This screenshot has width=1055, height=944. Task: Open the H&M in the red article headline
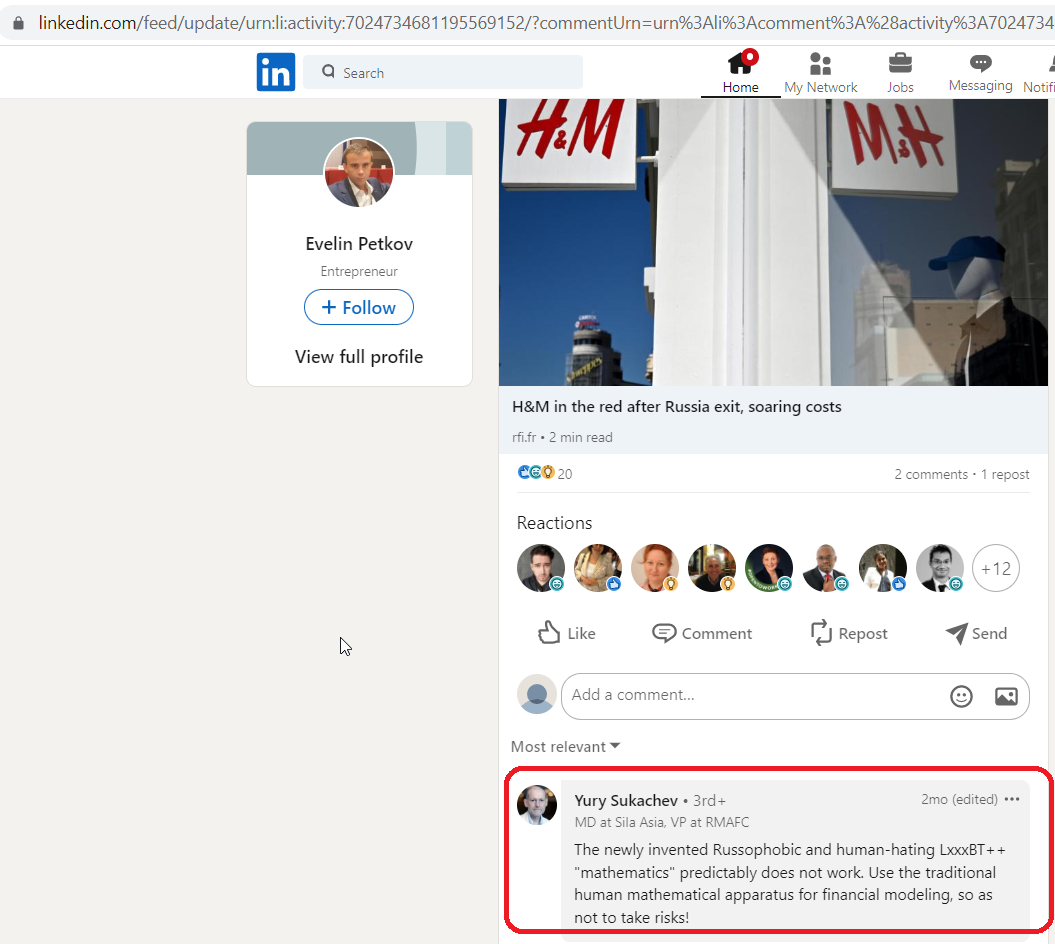676,406
